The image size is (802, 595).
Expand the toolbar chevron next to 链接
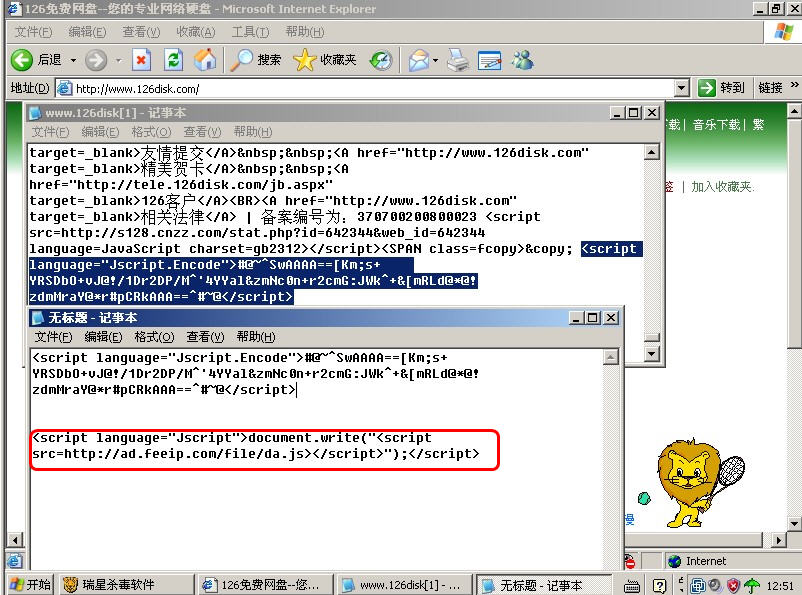pos(794,85)
